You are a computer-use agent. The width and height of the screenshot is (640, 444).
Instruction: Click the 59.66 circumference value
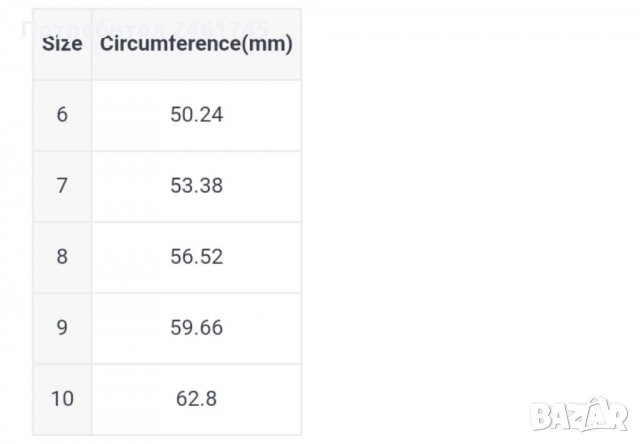pyautogui.click(x=196, y=328)
